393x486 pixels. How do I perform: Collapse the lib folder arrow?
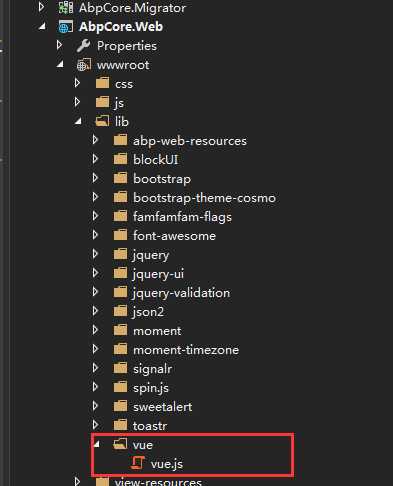click(78, 121)
